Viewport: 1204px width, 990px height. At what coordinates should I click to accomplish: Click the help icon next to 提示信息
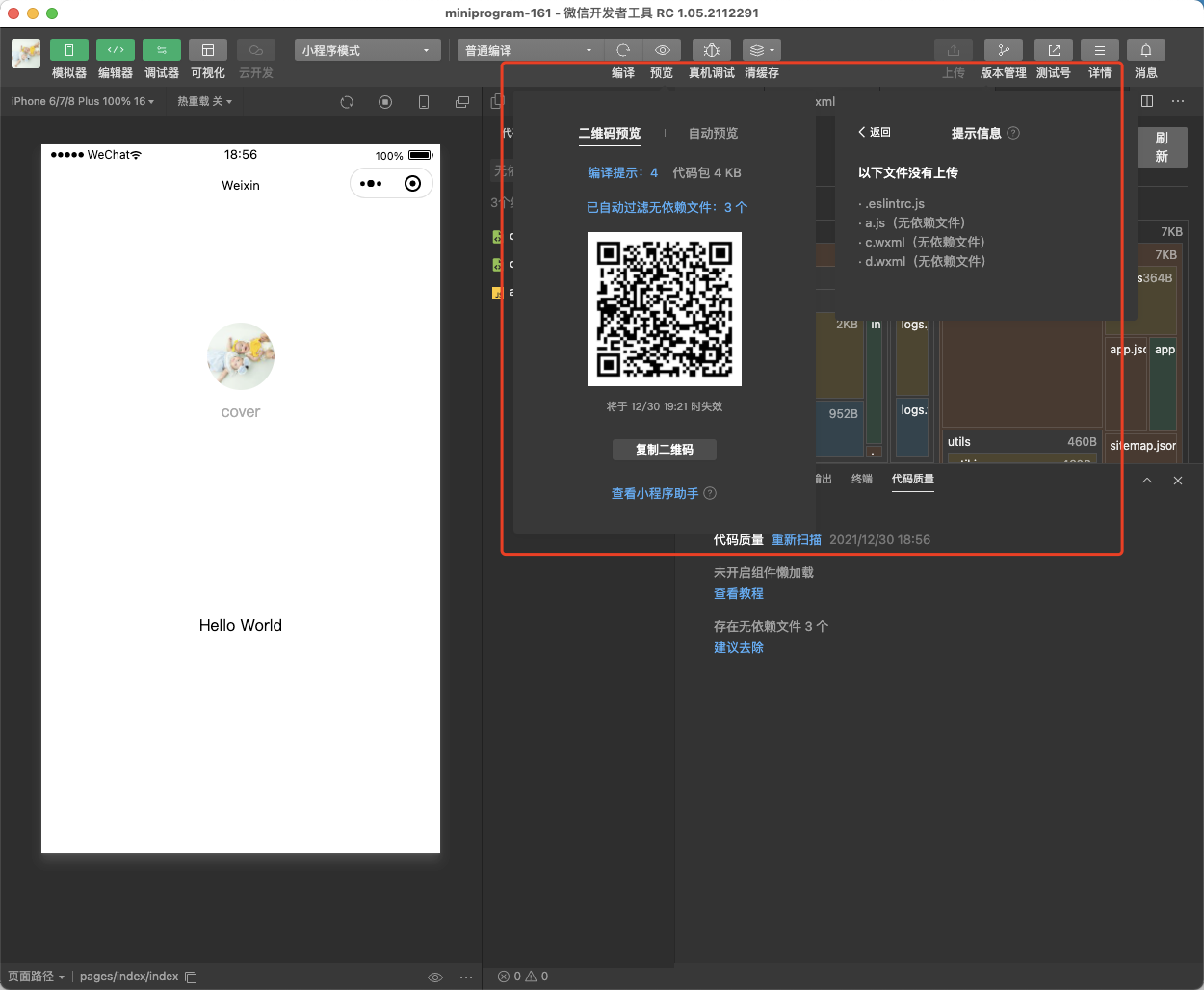1013,134
